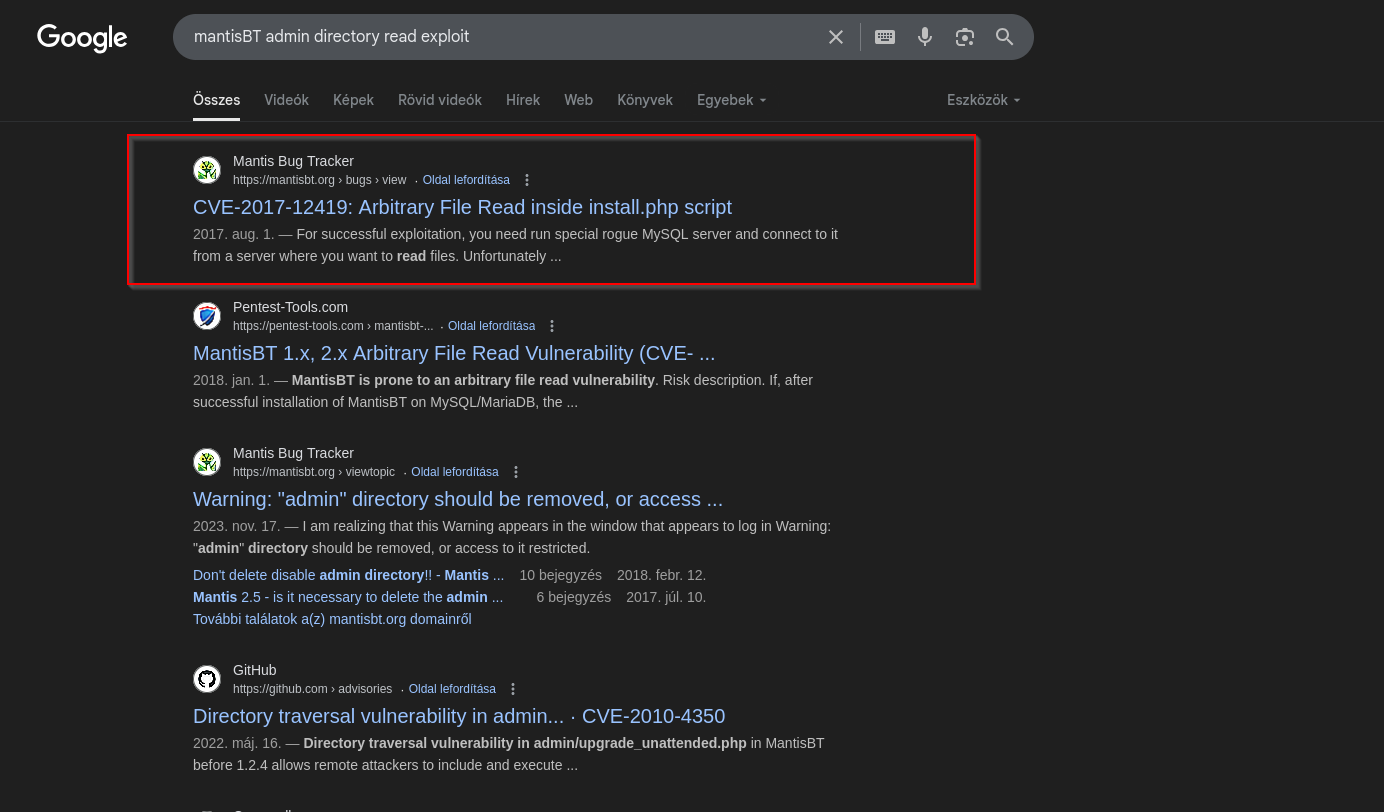Submit search with magnifying glass icon
The height and width of the screenshot is (812, 1384).
coord(1005,37)
